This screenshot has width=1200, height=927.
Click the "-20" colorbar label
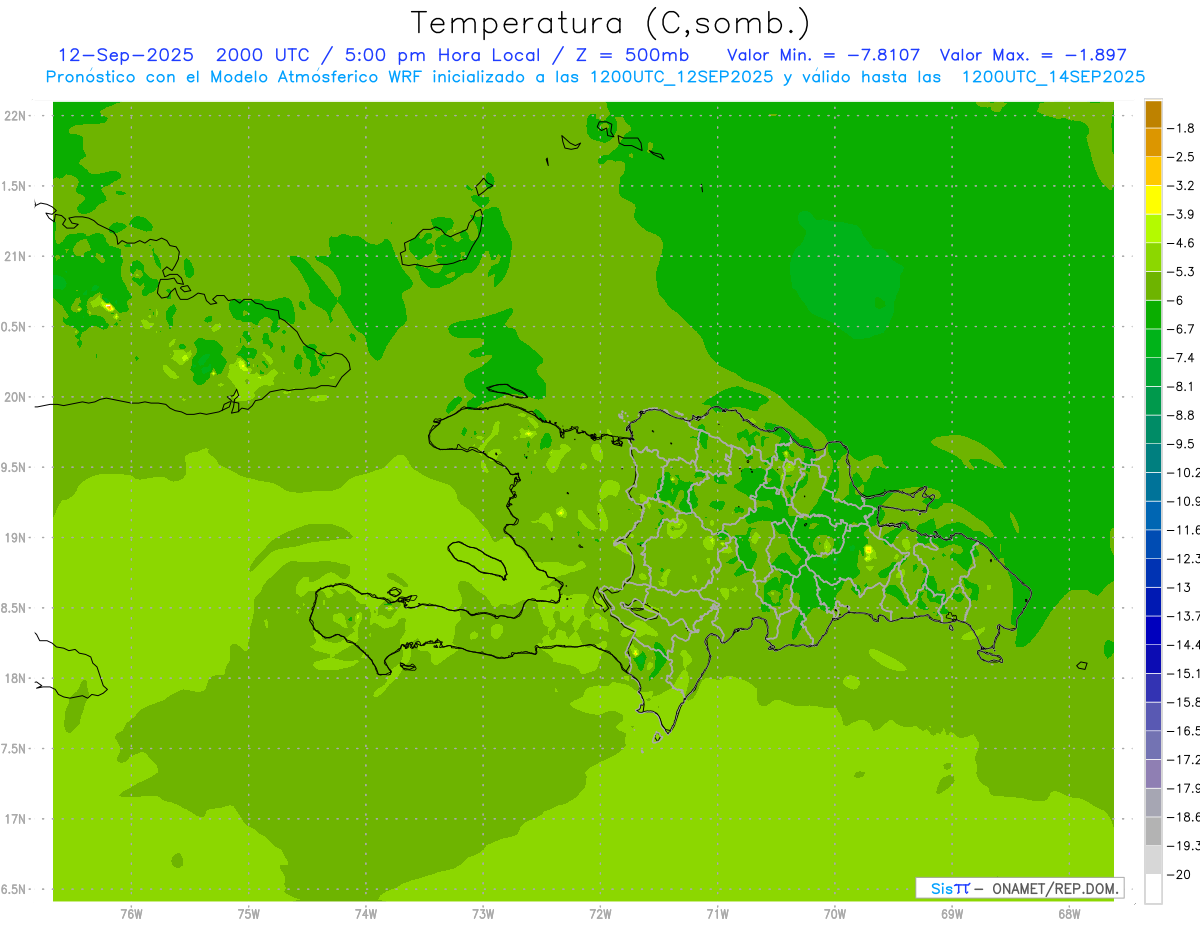pos(1179,875)
